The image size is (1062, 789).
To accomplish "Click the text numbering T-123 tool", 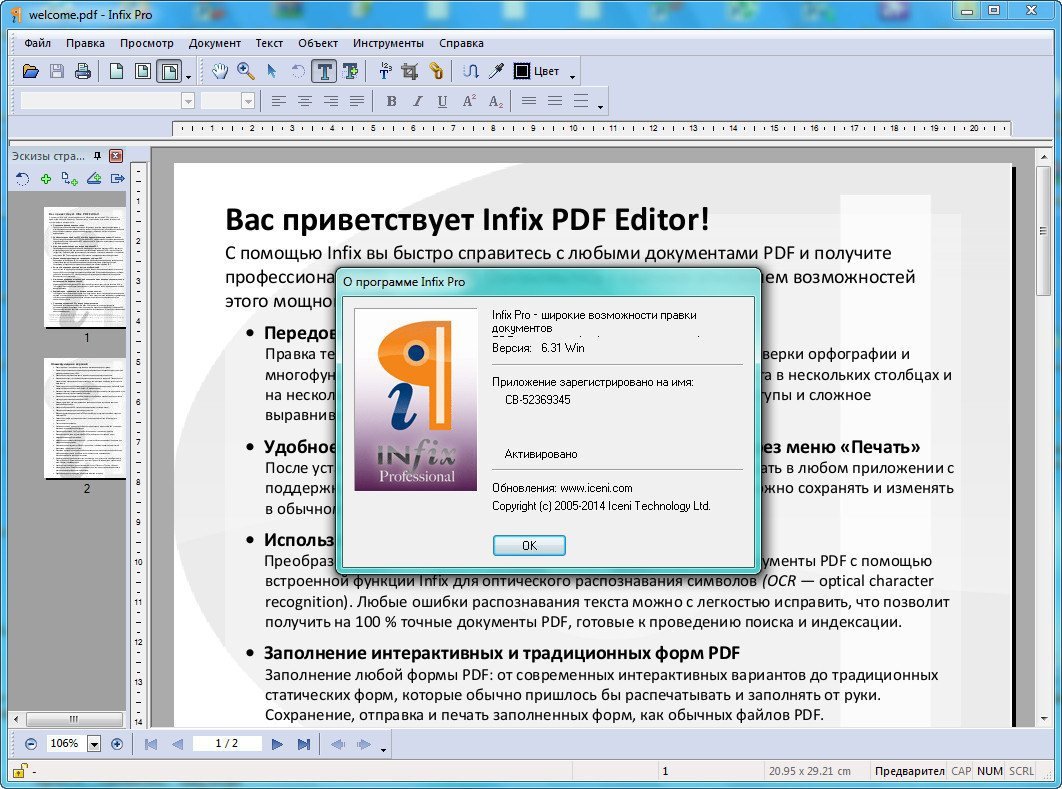I will (385, 71).
